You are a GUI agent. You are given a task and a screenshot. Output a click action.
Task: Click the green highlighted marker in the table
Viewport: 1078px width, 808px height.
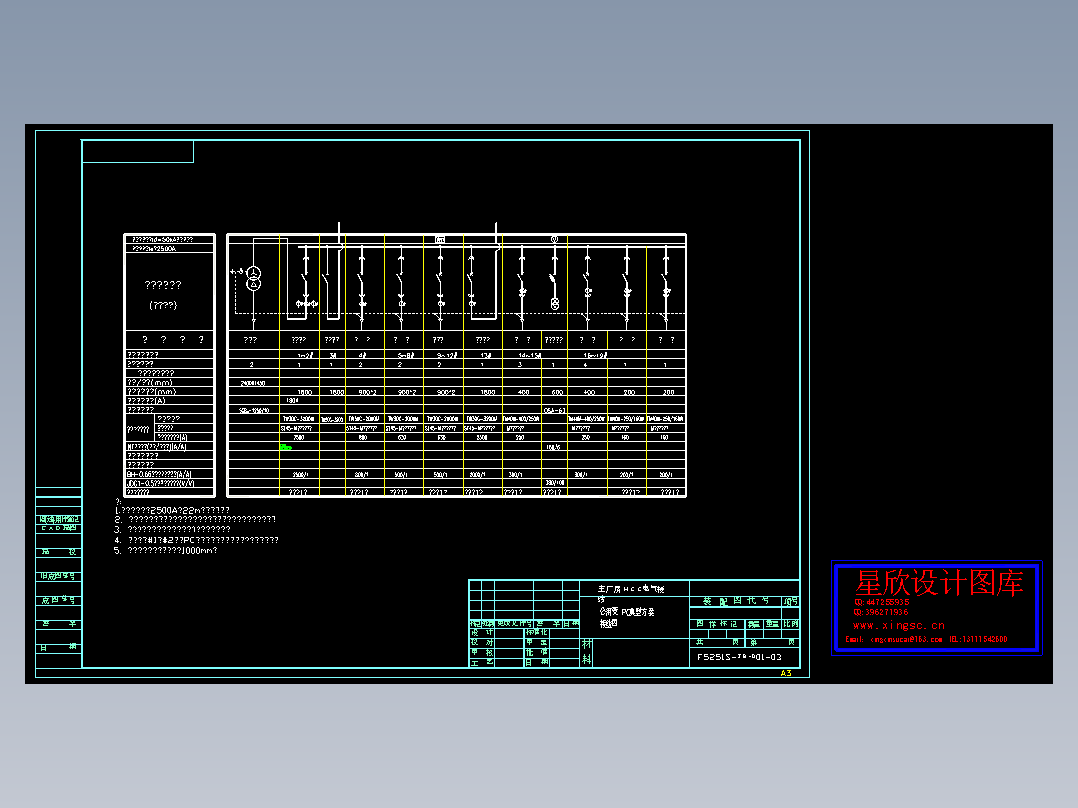285,447
